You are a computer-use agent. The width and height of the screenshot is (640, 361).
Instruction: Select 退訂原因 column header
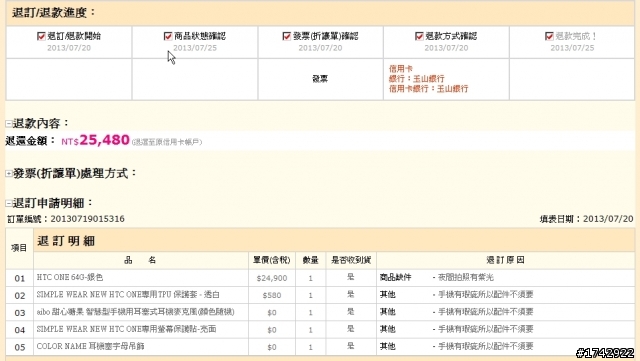point(505,260)
